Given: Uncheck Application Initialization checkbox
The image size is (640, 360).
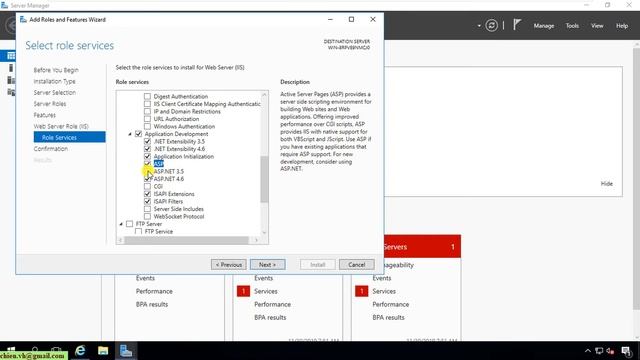Looking at the screenshot, I should click(147, 156).
